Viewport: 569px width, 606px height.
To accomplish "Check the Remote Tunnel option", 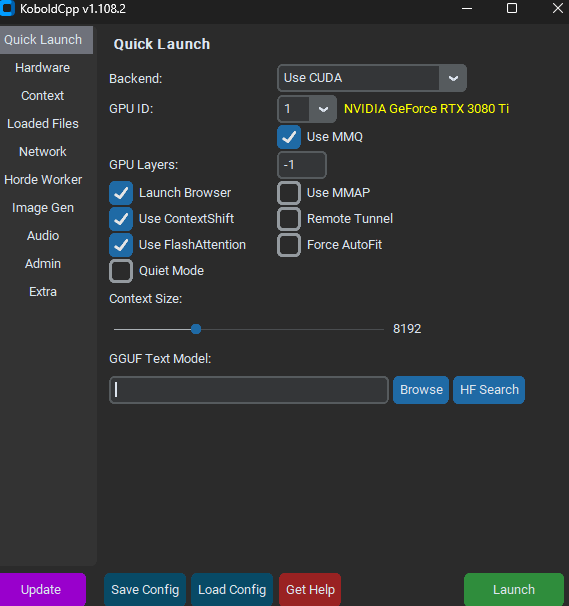I will (x=289, y=219).
